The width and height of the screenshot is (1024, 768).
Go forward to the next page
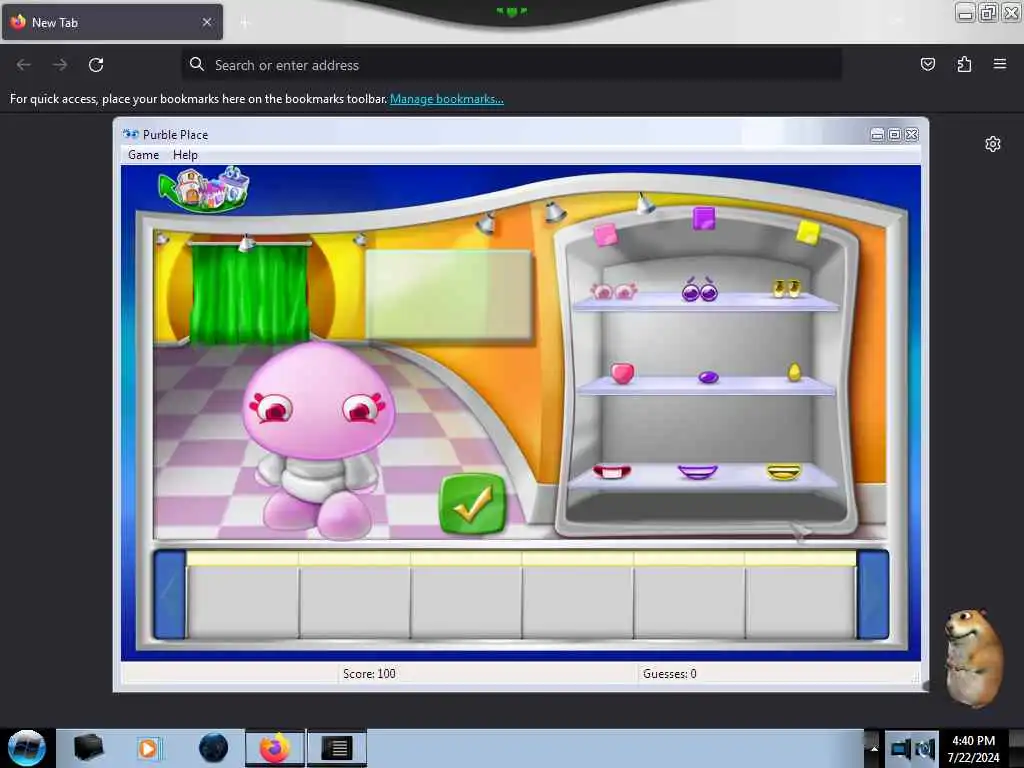click(60, 65)
